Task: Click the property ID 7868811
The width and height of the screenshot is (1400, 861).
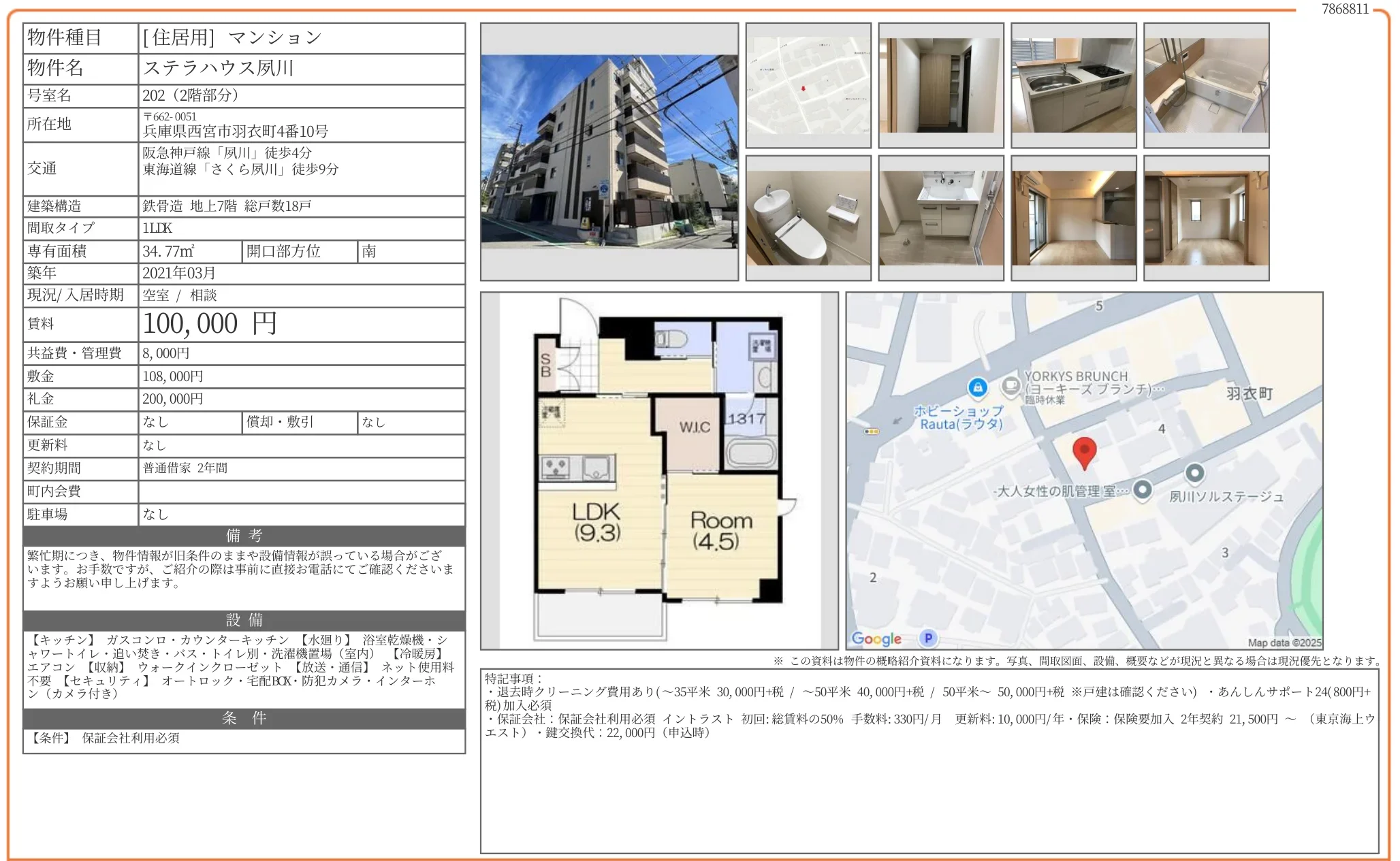Action: point(1344,9)
